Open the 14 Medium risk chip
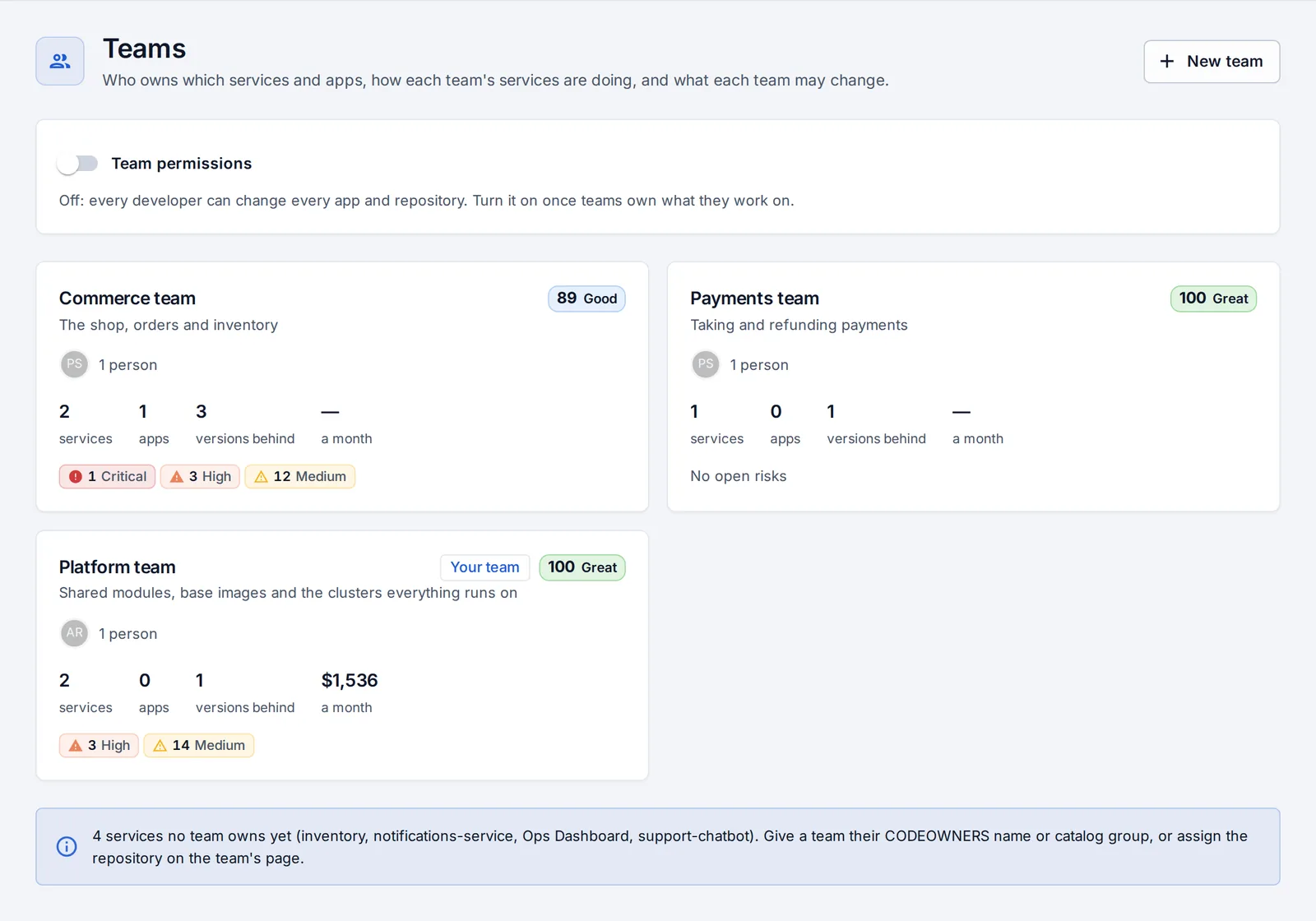 [199, 746]
